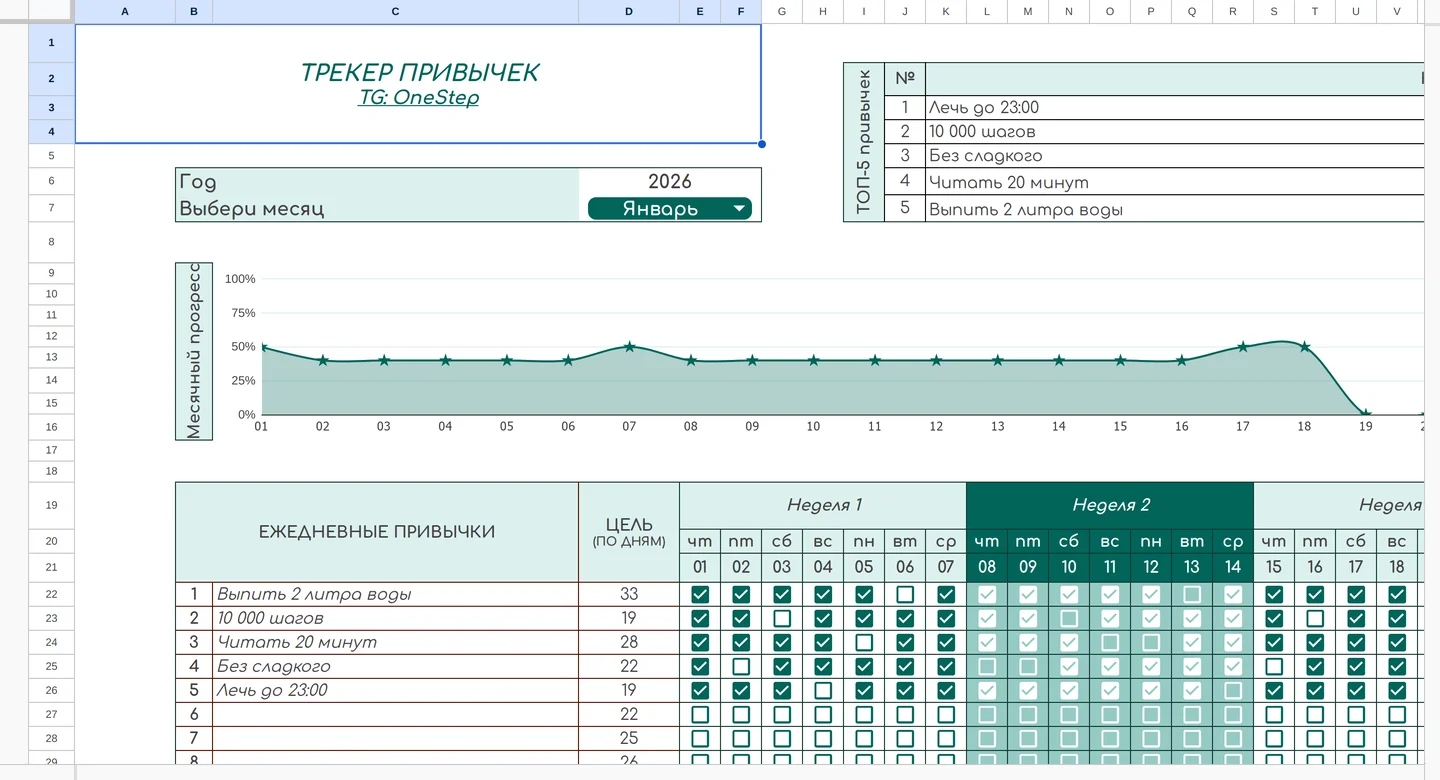Click goal value 33 in ЦЕЛЬ column
Image resolution: width=1440 pixels, height=780 pixels.
tap(629, 594)
